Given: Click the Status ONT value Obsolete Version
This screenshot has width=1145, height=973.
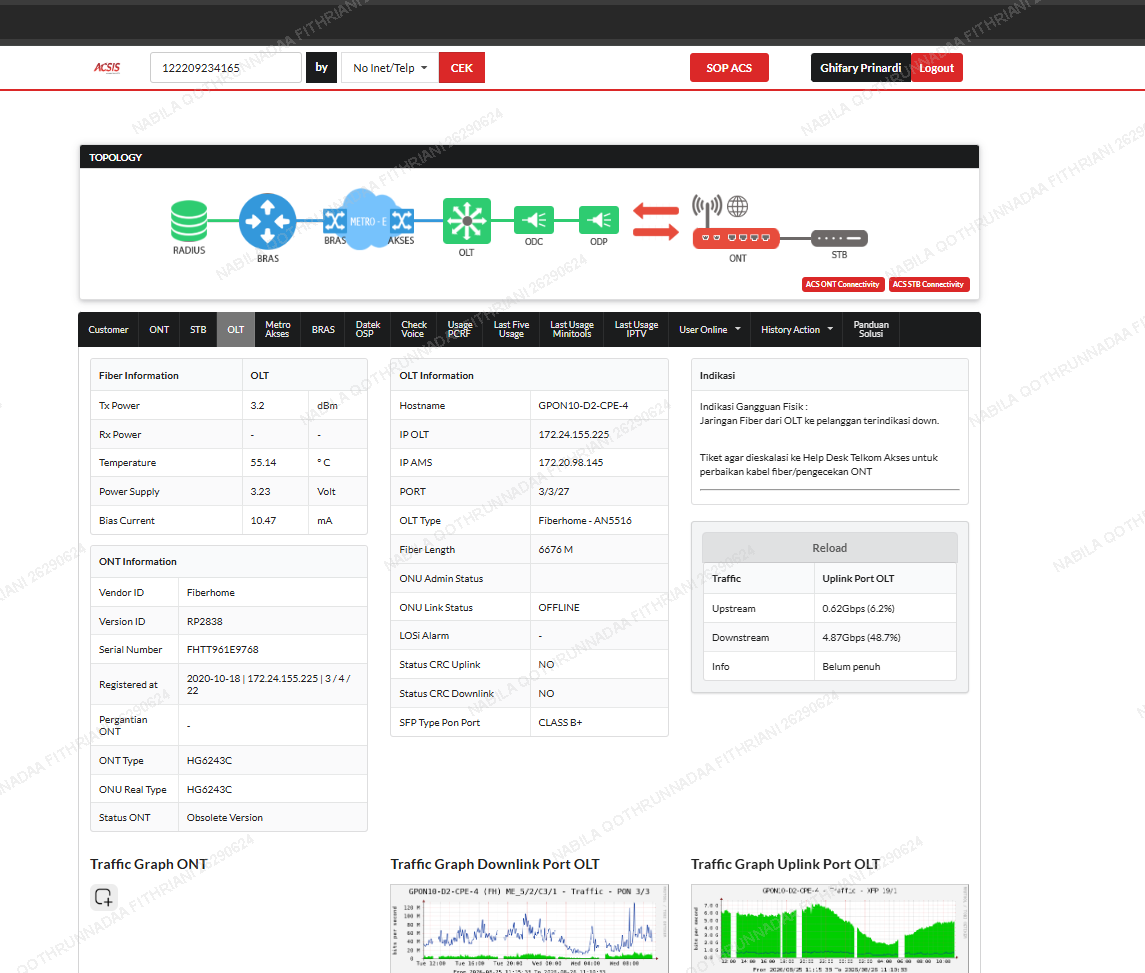Looking at the screenshot, I should [x=224, y=817].
